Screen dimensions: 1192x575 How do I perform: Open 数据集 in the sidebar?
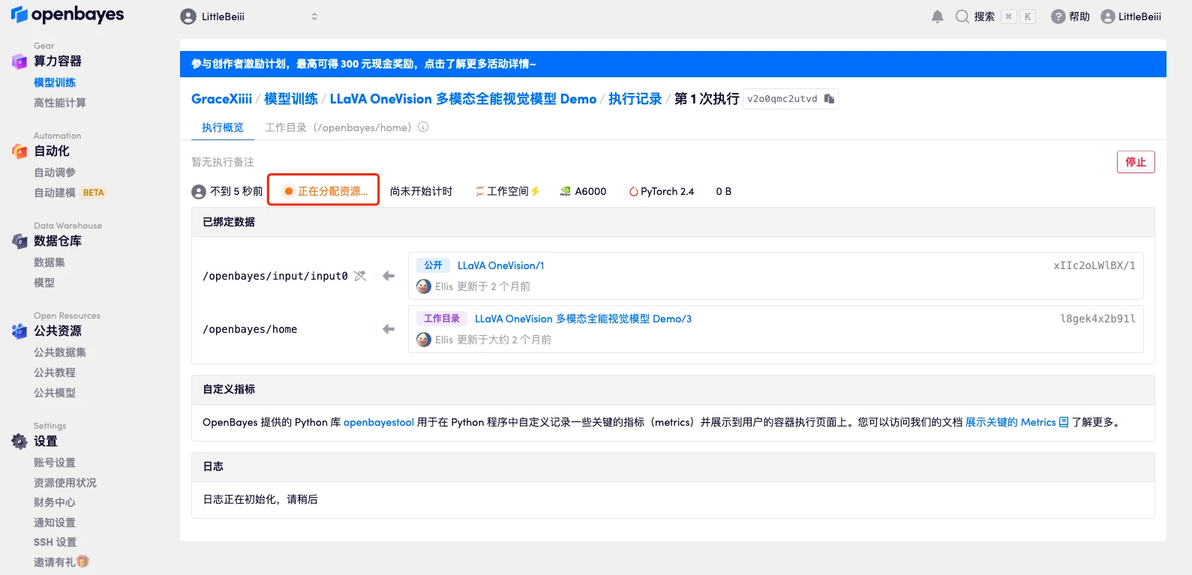[49, 262]
